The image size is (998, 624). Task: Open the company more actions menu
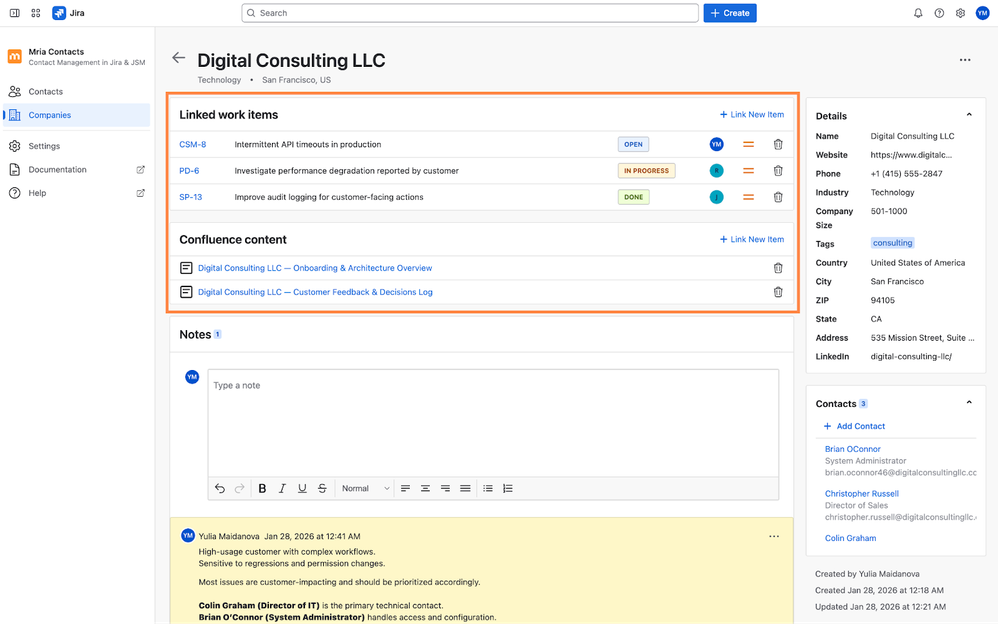[x=965, y=60]
